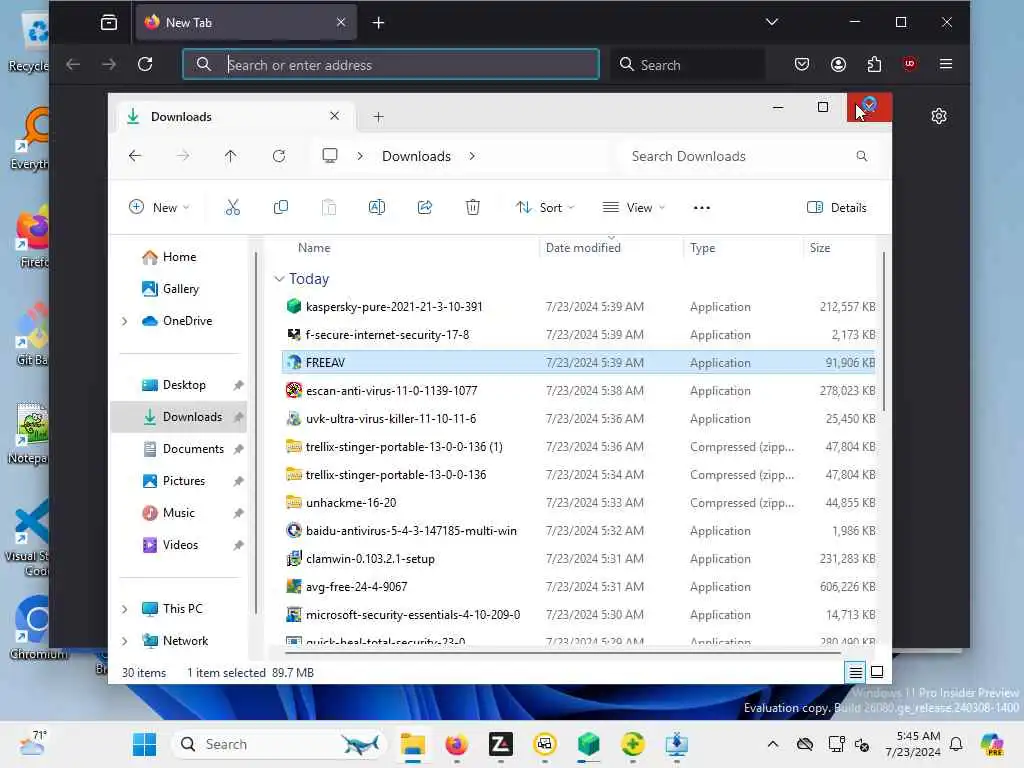Screen dimensions: 1024x768
Task: Open Documents quick access folder
Action: 193,449
